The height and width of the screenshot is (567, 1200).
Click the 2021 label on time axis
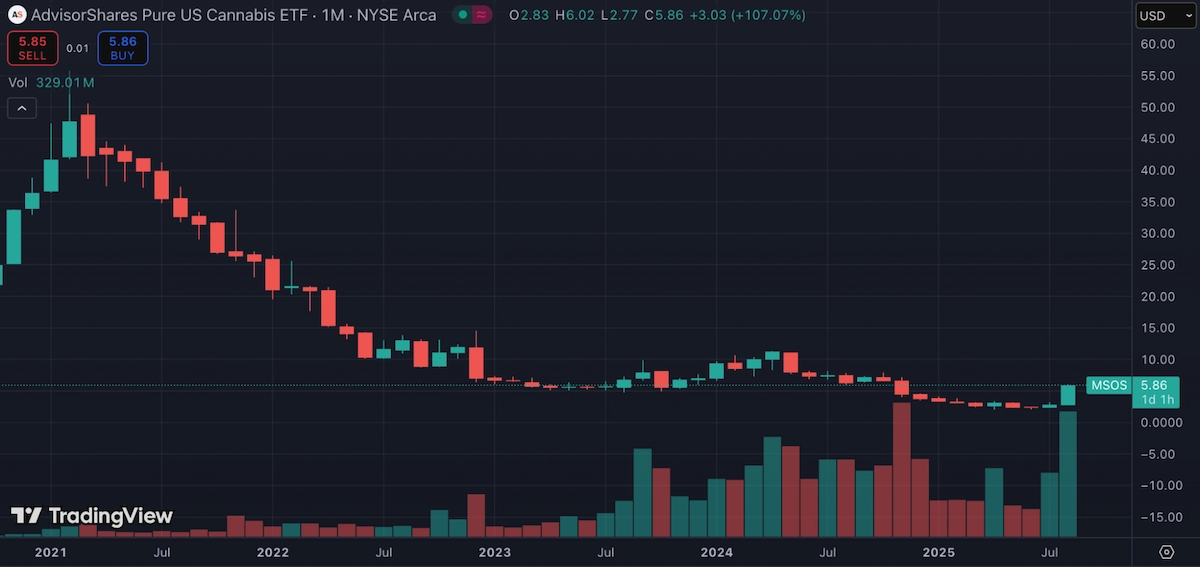(51, 552)
